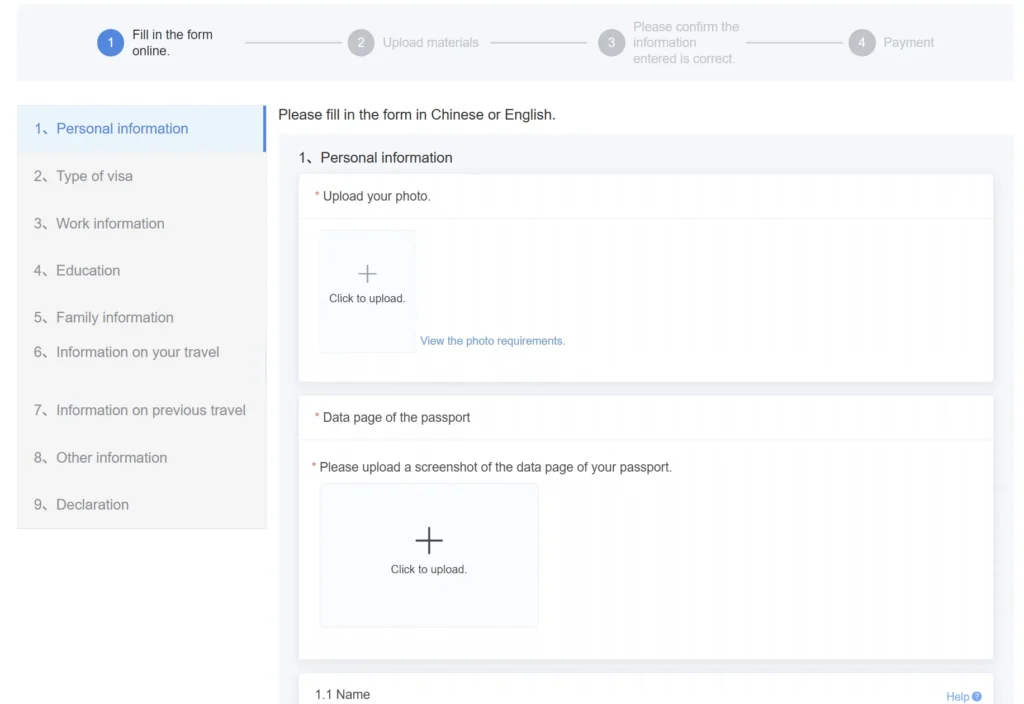Click the 'Click to upload.' text under passport data page
Image resolution: width=1024 pixels, height=704 pixels.
coord(428,570)
